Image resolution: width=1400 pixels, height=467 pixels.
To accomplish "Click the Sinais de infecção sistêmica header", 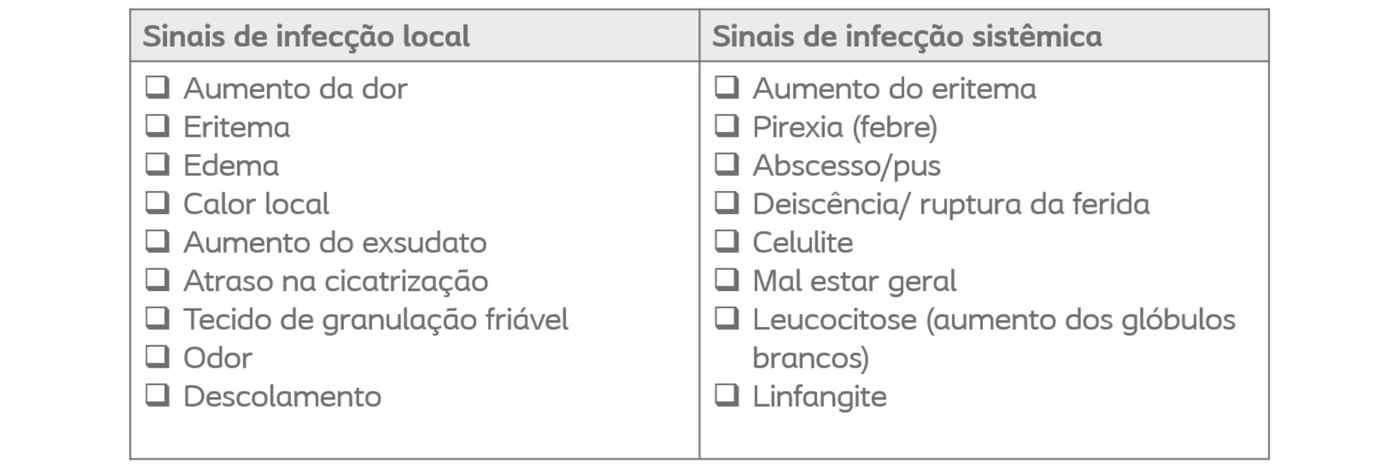I will pyautogui.click(x=908, y=36).
